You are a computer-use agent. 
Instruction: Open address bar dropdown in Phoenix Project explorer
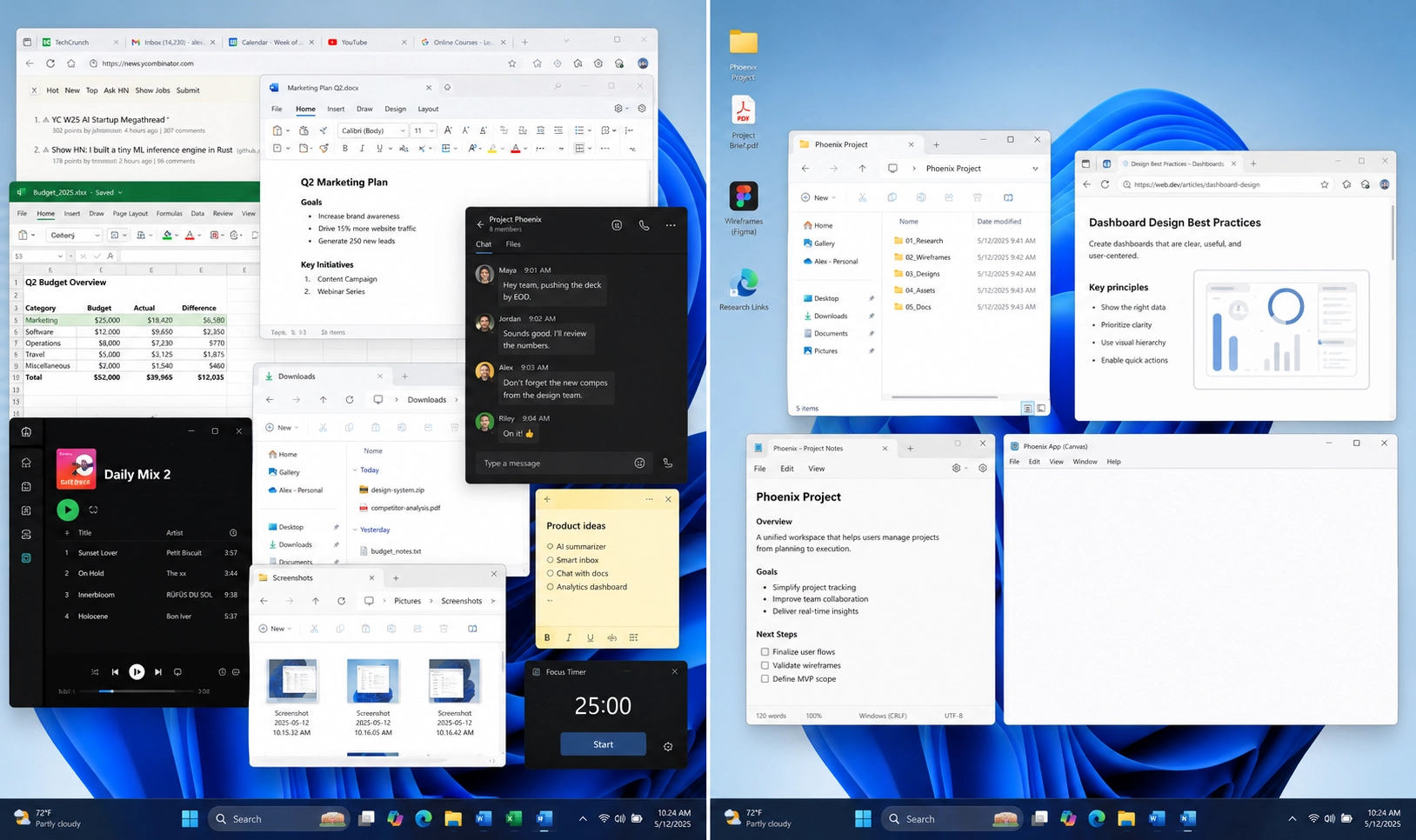tap(1035, 169)
